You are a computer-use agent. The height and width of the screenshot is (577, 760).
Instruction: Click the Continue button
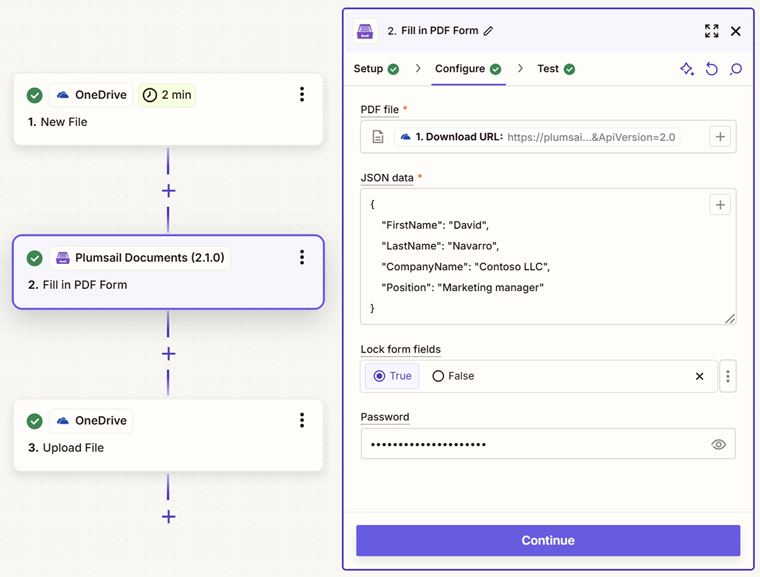pyautogui.click(x=548, y=540)
